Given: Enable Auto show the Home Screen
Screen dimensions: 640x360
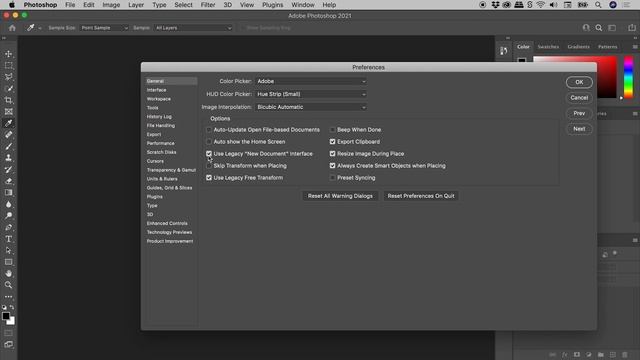Looking at the screenshot, I should coord(209,142).
